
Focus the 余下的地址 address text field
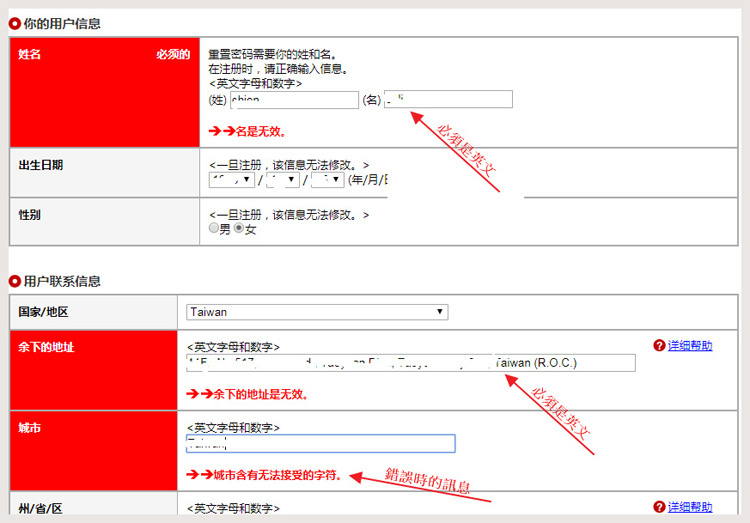(x=410, y=362)
